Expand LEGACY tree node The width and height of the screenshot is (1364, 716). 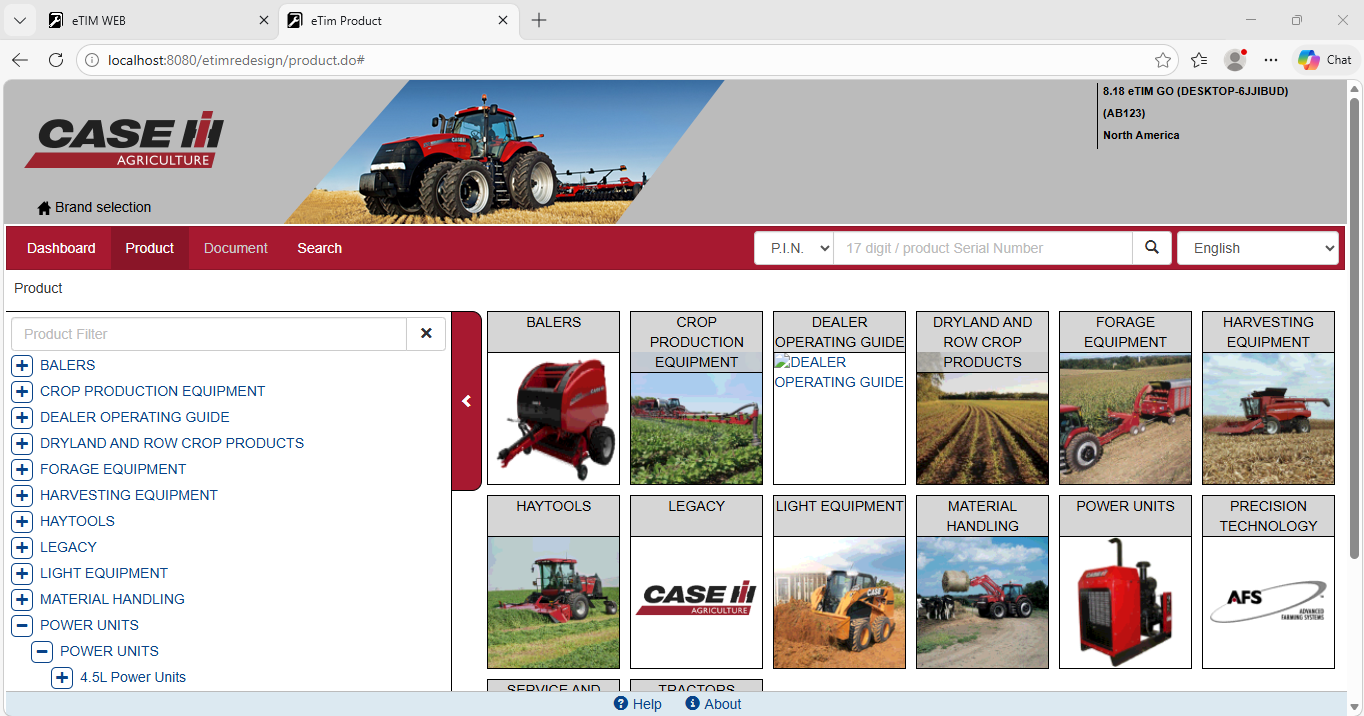click(22, 547)
